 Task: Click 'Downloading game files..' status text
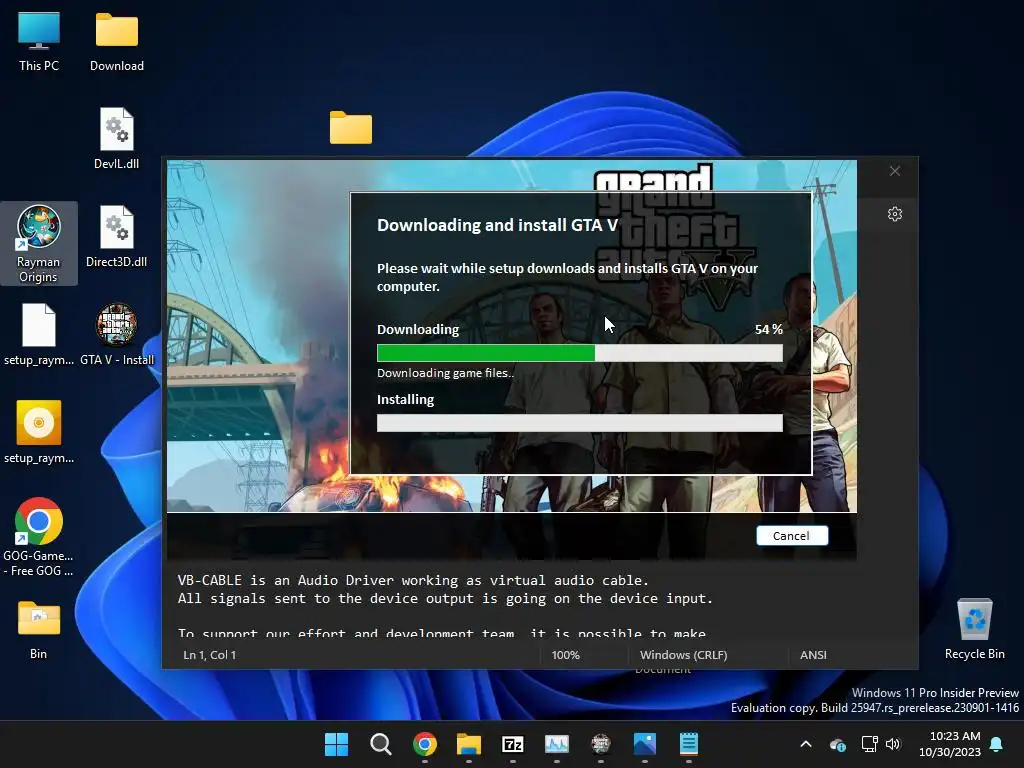pyautogui.click(x=445, y=373)
